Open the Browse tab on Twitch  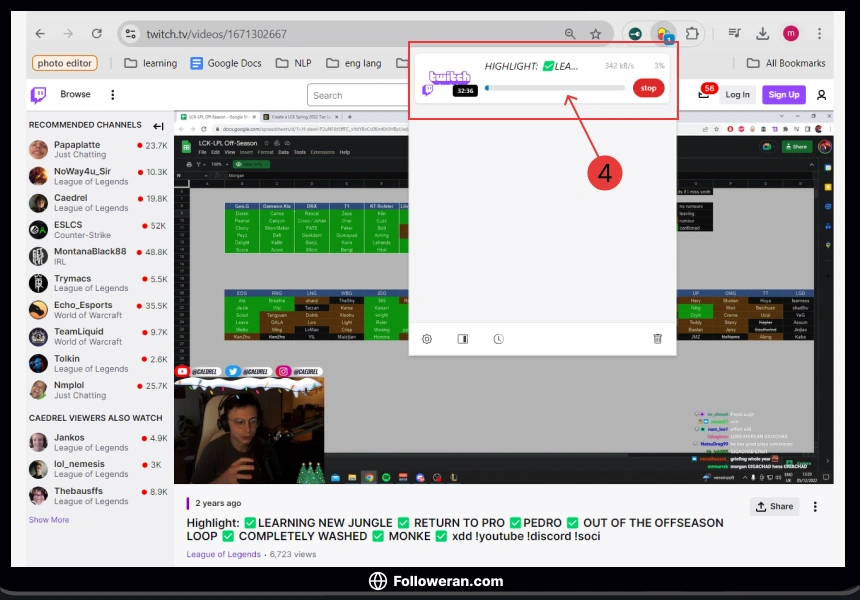(75, 95)
